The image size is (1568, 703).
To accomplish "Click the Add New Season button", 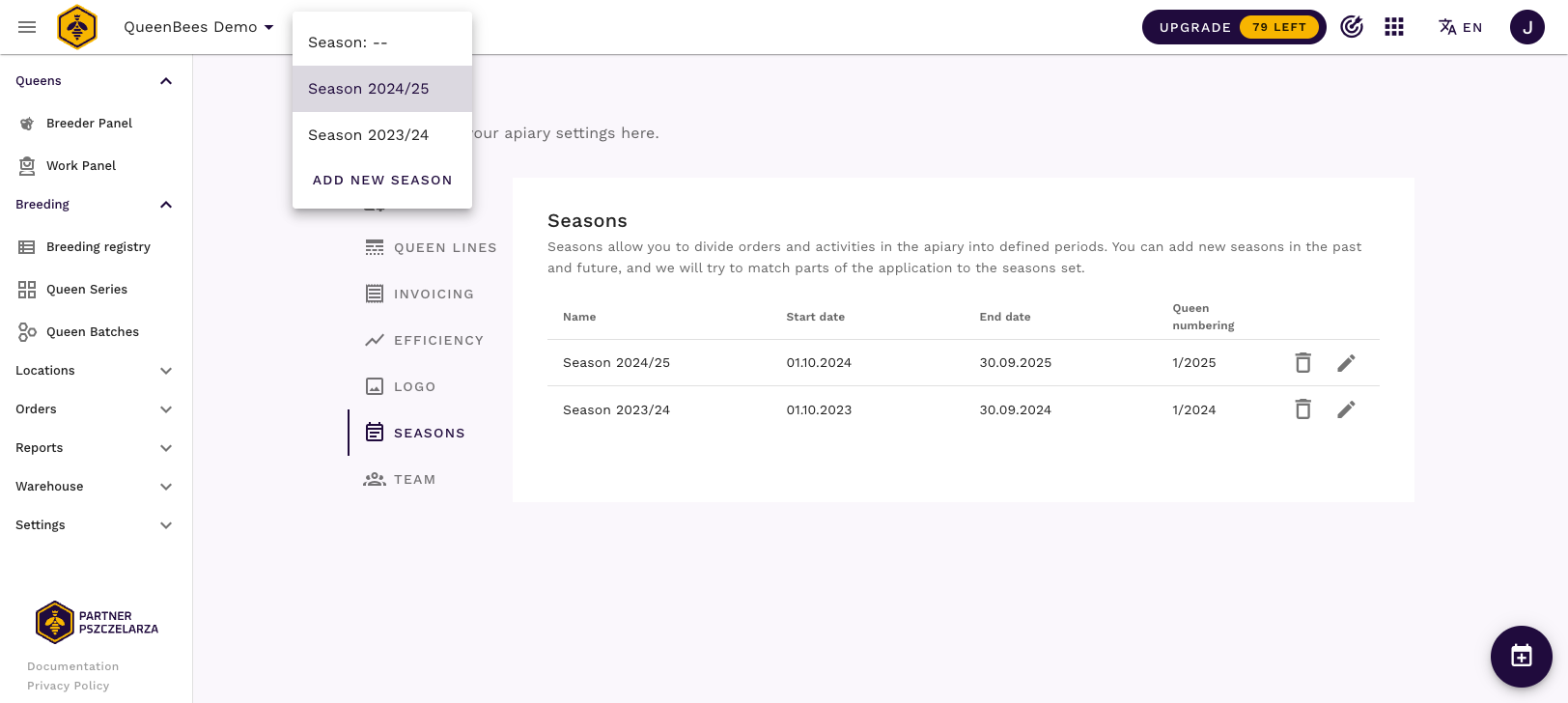I will [382, 181].
